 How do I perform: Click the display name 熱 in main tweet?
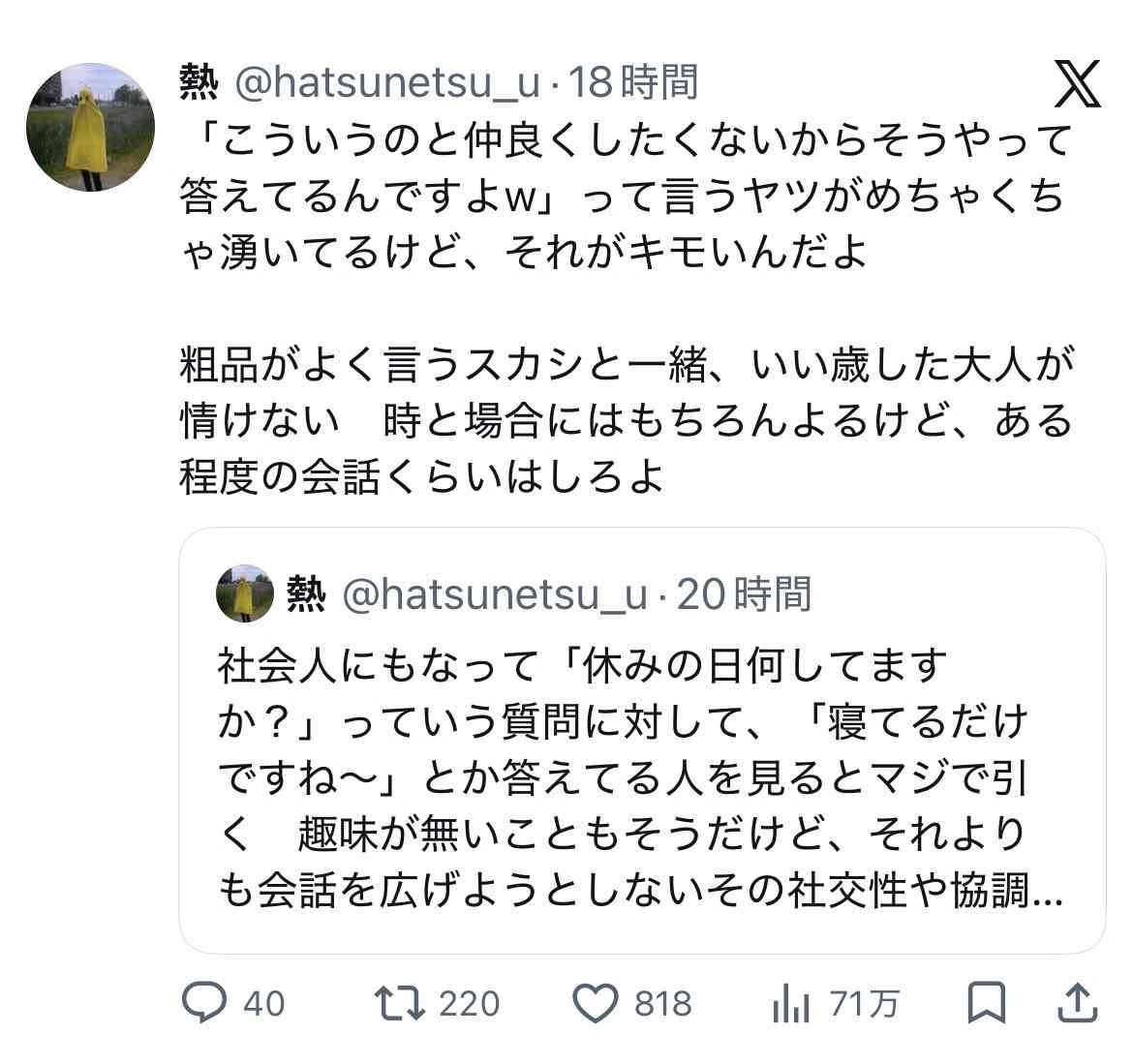pyautogui.click(x=199, y=83)
